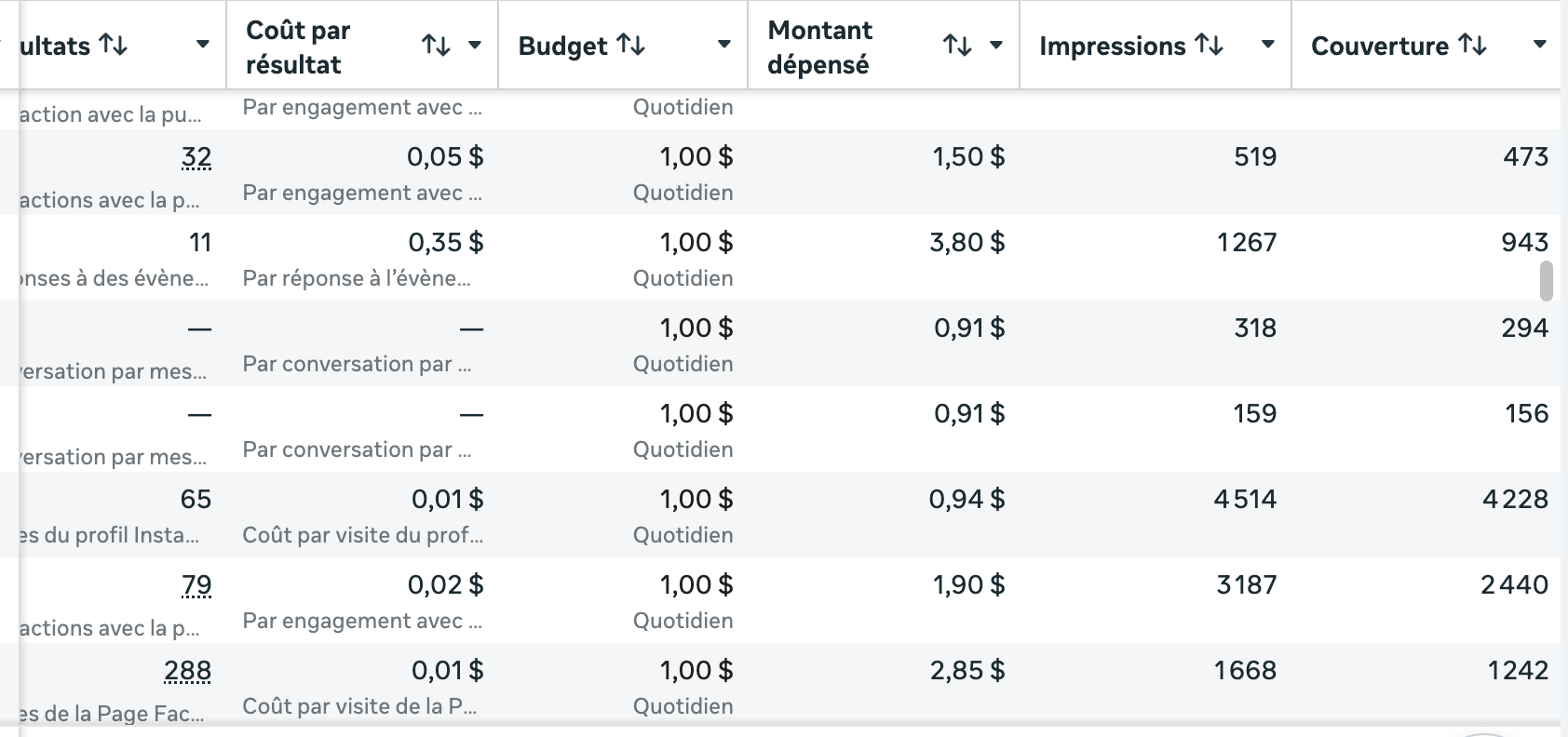Click the impressions value 4514
The image size is (1568, 737).
[x=1245, y=500]
